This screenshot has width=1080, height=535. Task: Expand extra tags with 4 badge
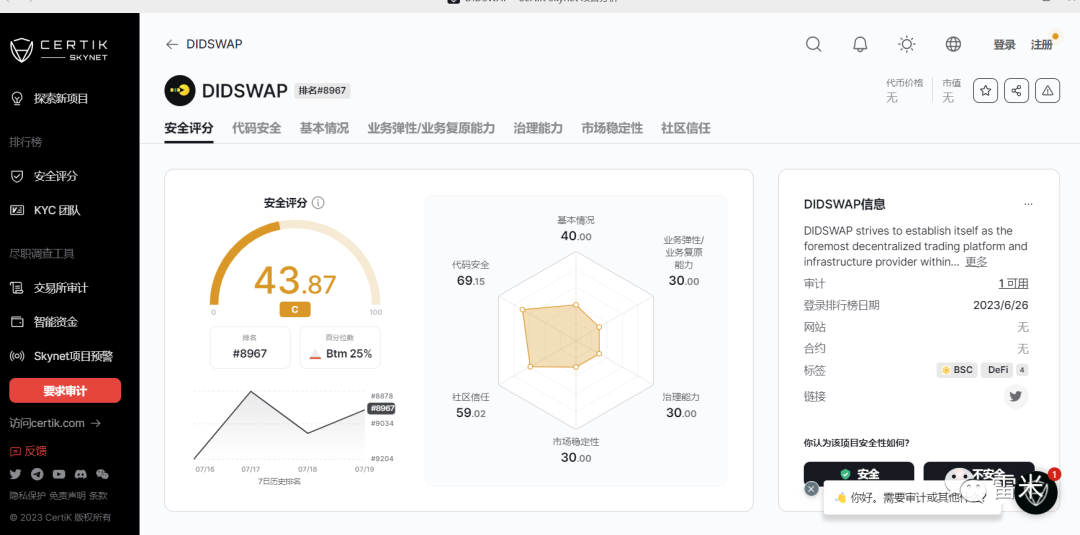(1022, 370)
